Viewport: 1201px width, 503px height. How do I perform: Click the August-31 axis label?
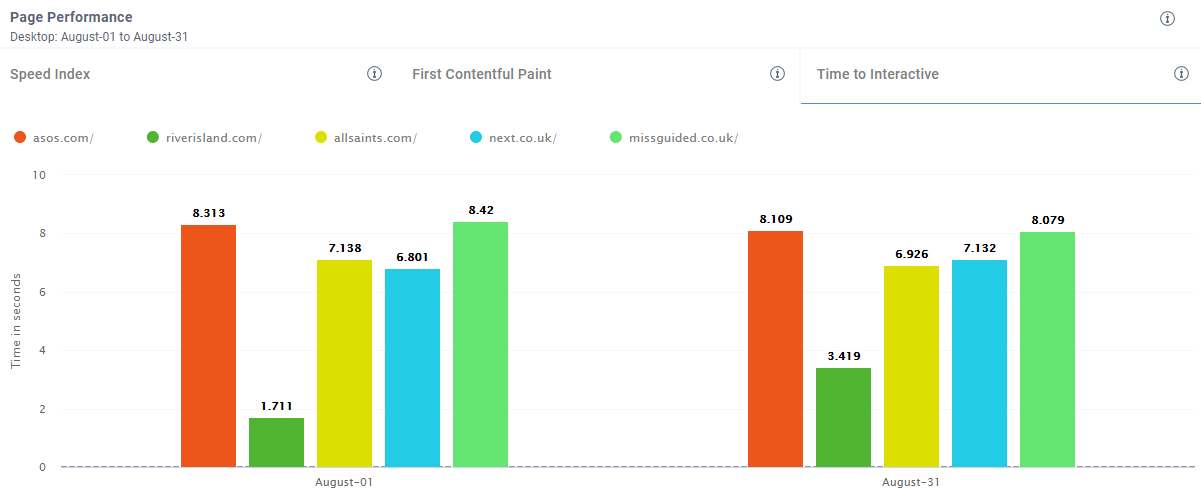(911, 482)
